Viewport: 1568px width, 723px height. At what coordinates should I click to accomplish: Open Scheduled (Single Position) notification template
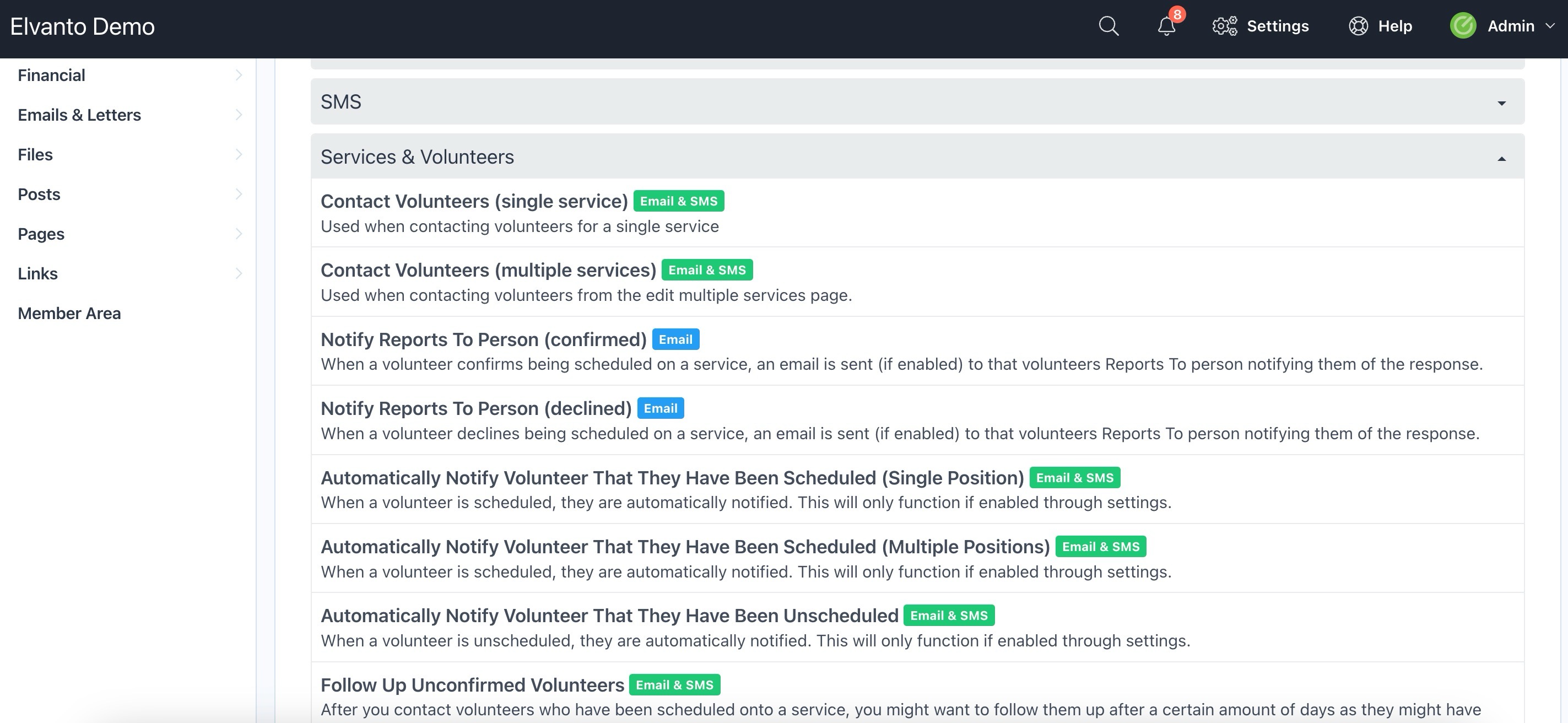672,477
